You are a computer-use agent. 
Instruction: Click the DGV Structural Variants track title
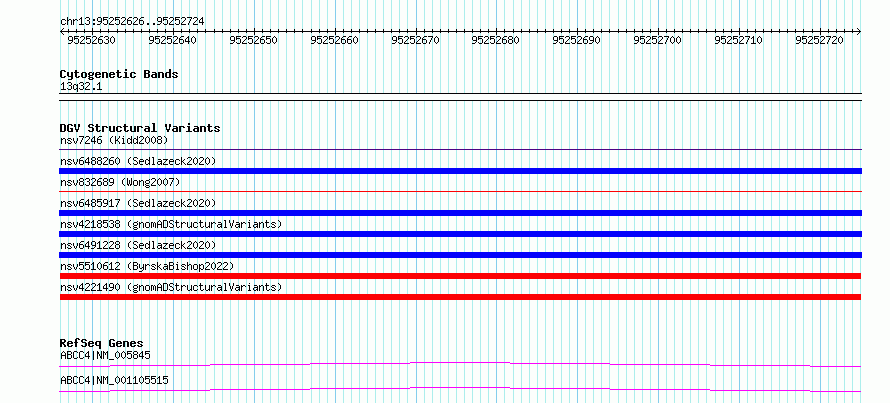140,128
